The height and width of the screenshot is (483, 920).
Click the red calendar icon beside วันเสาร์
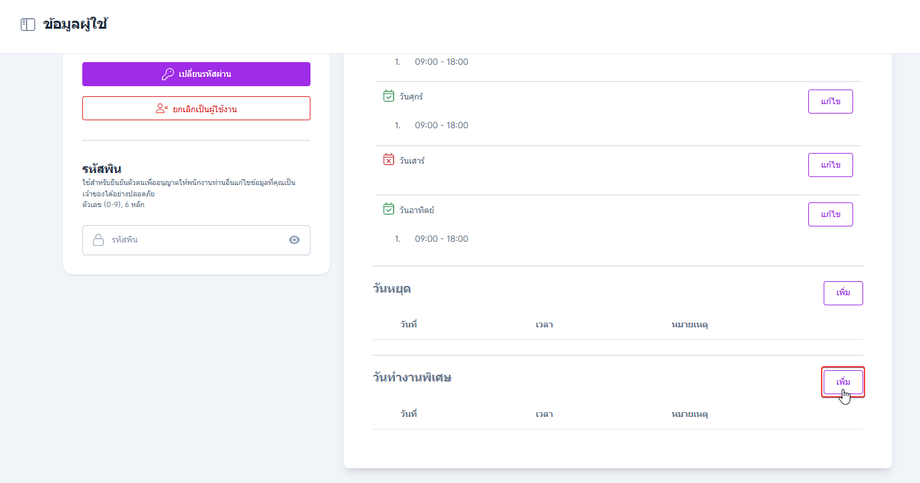pos(389,160)
